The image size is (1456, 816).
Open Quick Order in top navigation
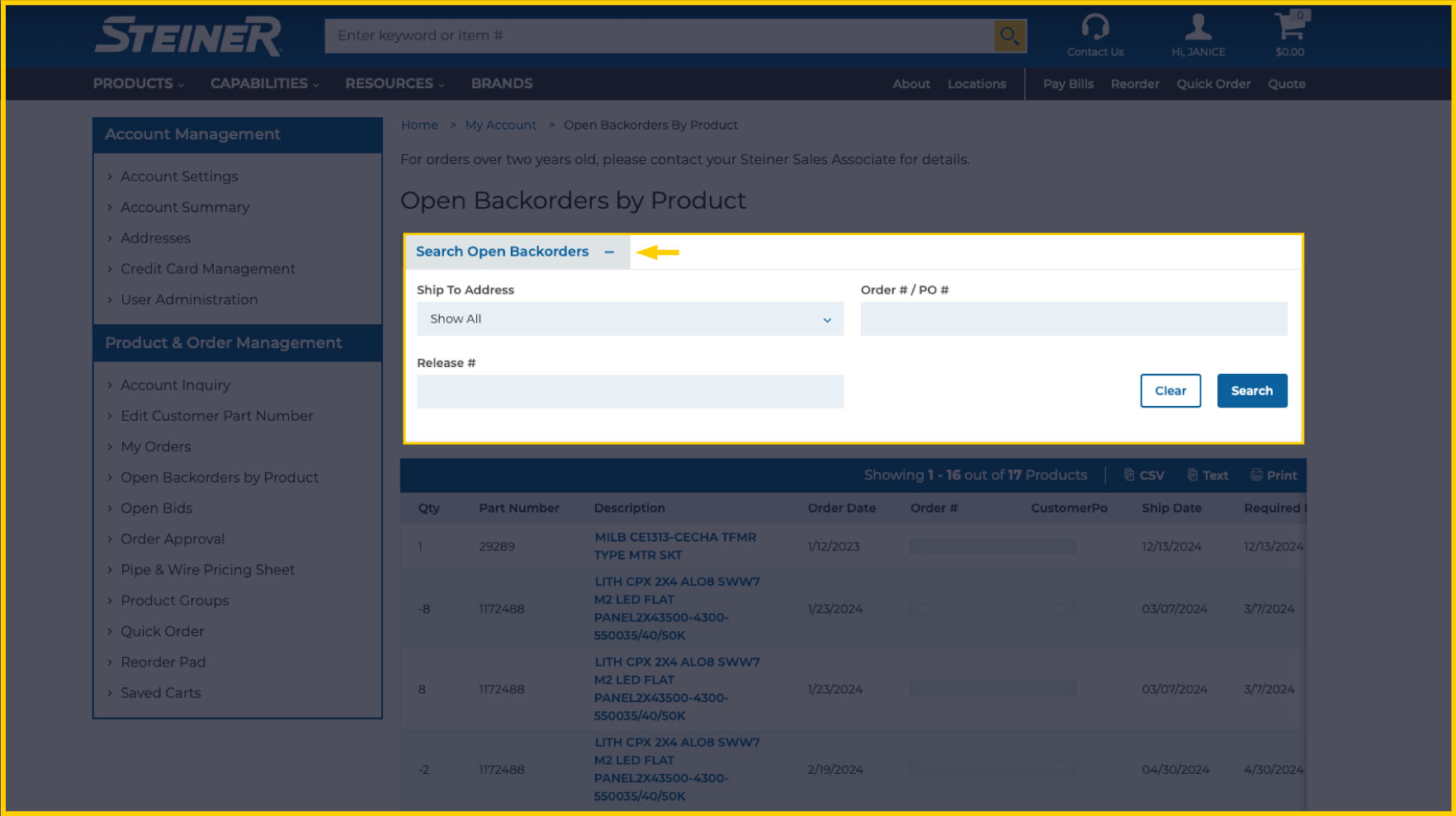coord(1213,84)
